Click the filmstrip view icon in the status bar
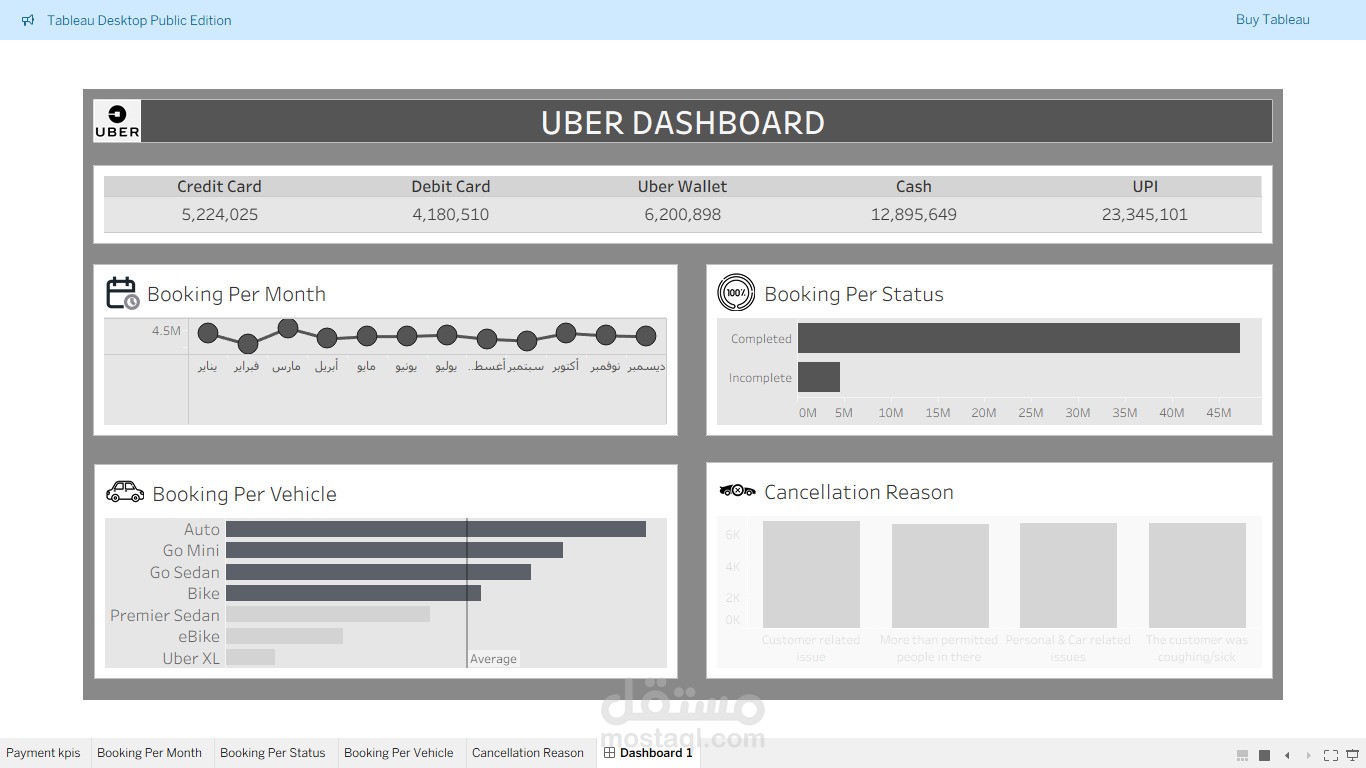The width and height of the screenshot is (1366, 768). click(1241, 754)
